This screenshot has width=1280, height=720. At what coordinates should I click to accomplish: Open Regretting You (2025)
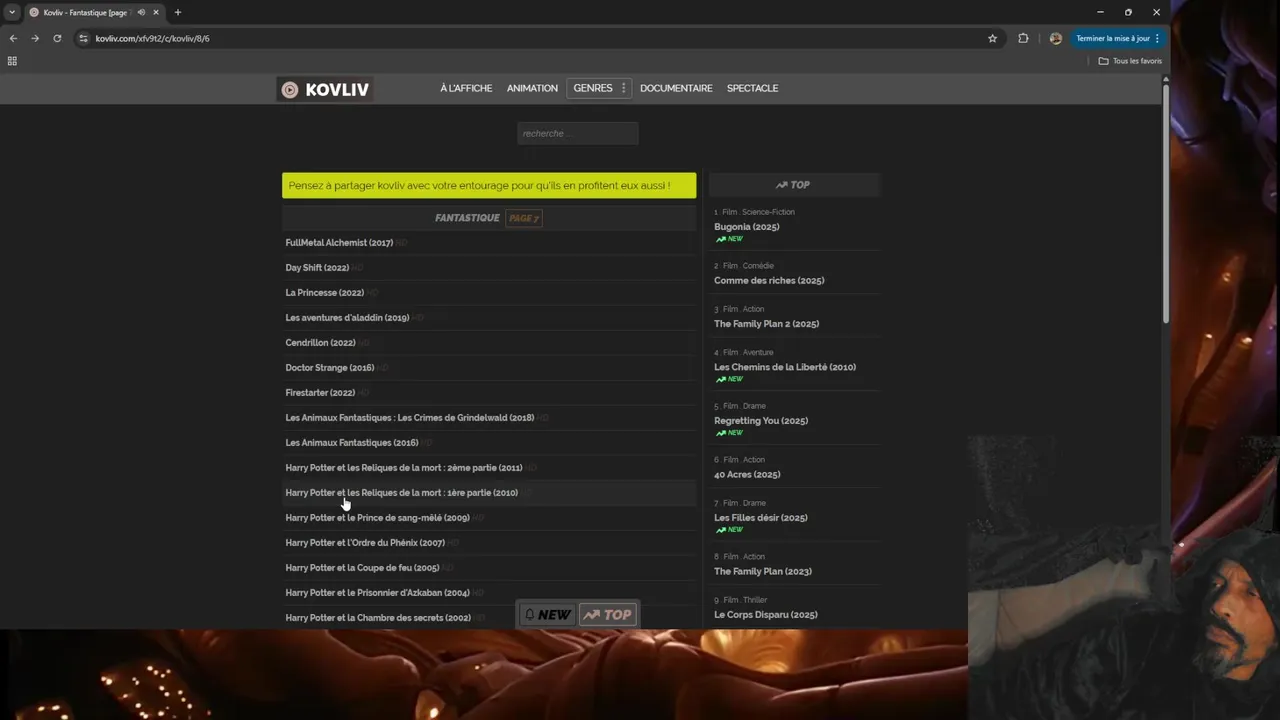coord(761,421)
